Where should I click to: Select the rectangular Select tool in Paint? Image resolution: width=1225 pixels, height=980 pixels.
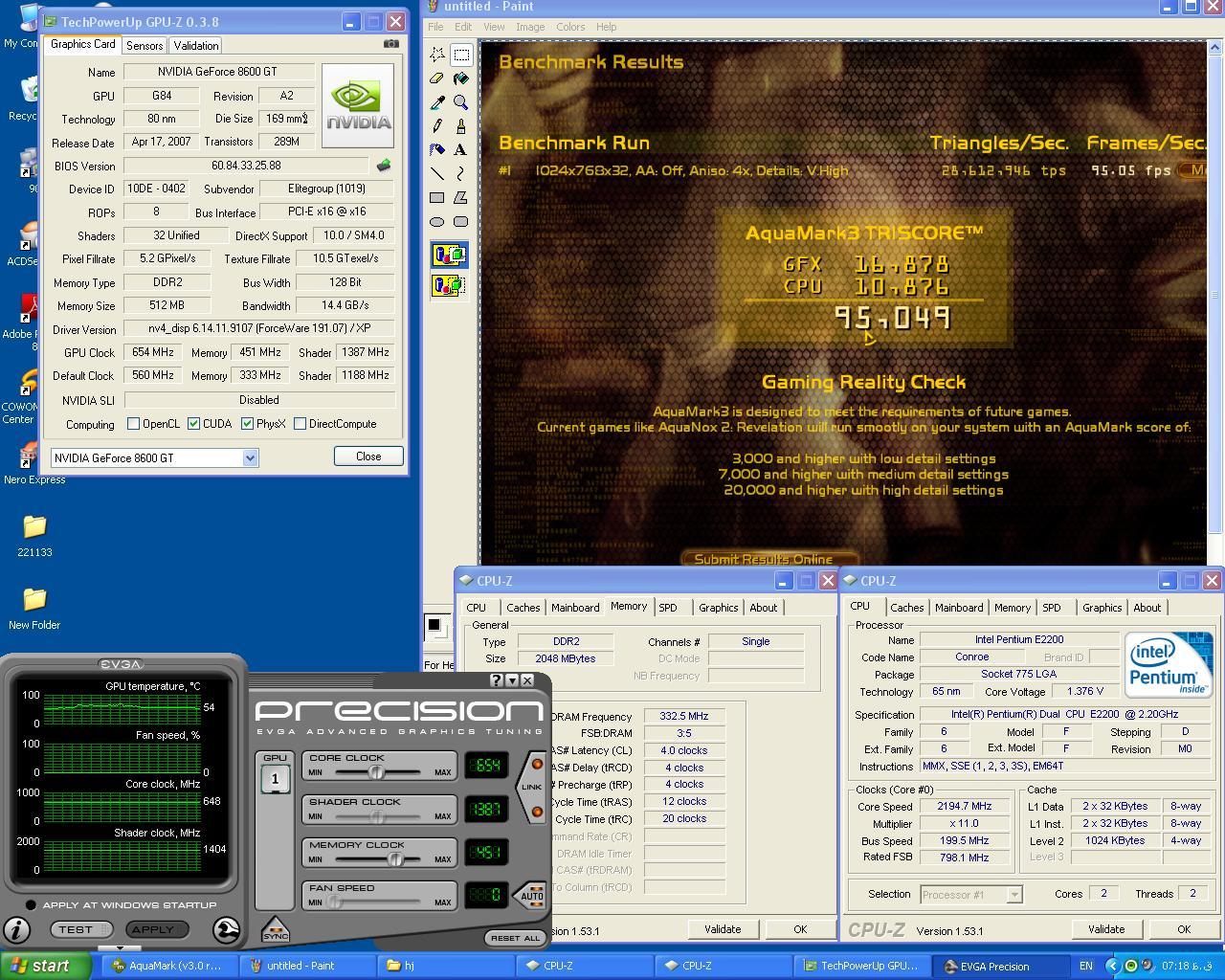click(461, 55)
